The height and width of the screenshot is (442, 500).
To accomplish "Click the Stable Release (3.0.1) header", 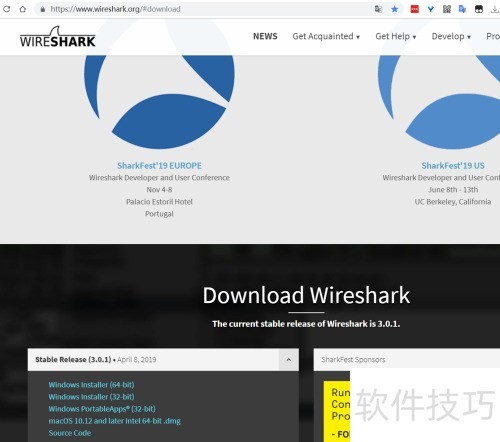I will [163, 360].
